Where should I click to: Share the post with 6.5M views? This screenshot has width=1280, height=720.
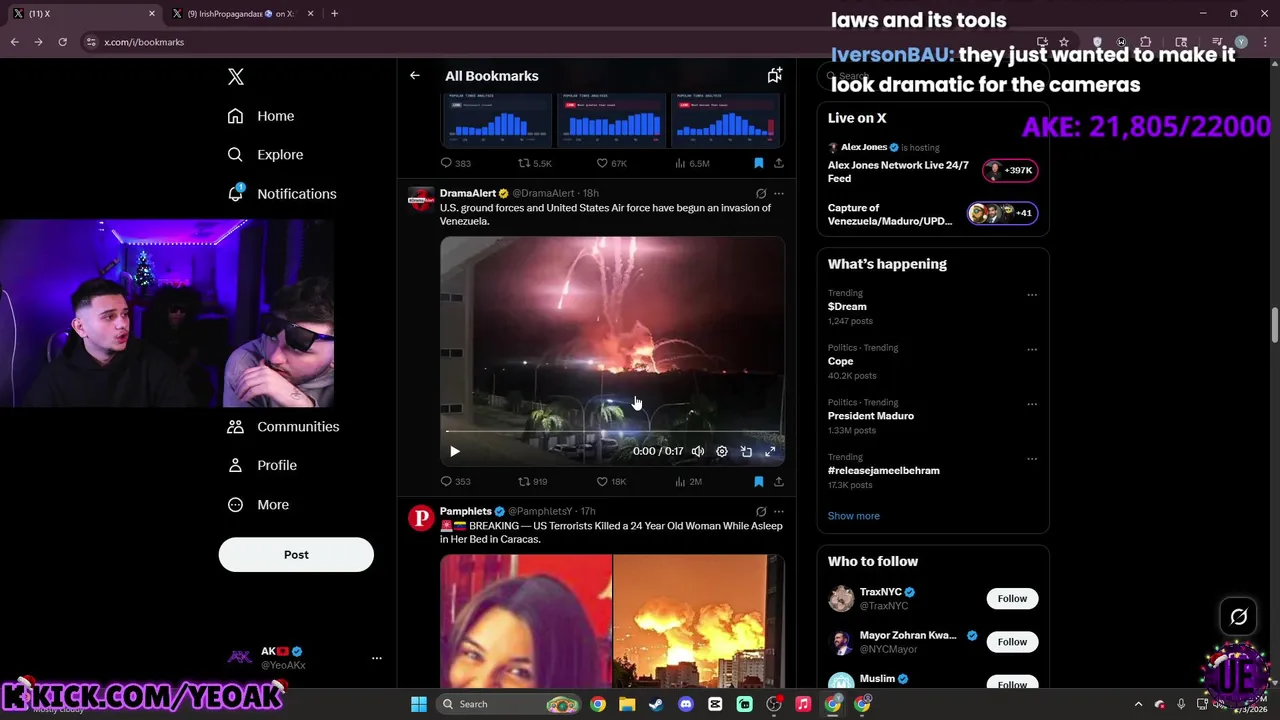[779, 163]
